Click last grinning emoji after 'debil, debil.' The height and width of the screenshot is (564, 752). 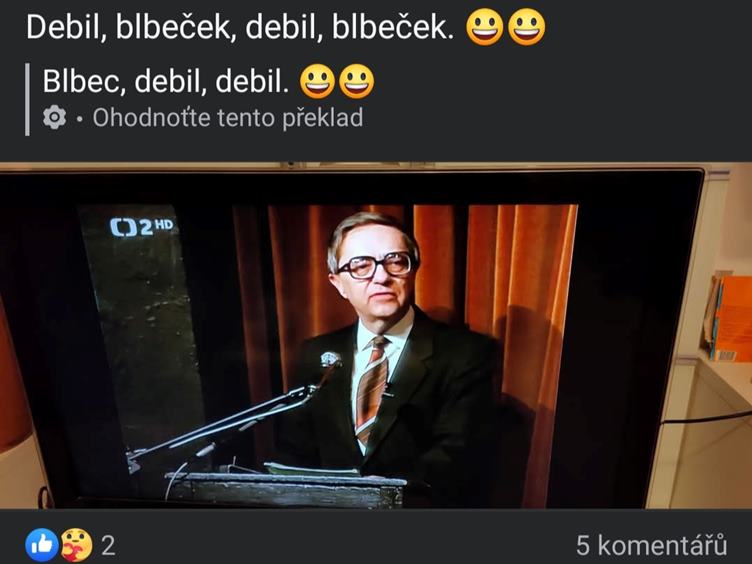pyautogui.click(x=357, y=81)
